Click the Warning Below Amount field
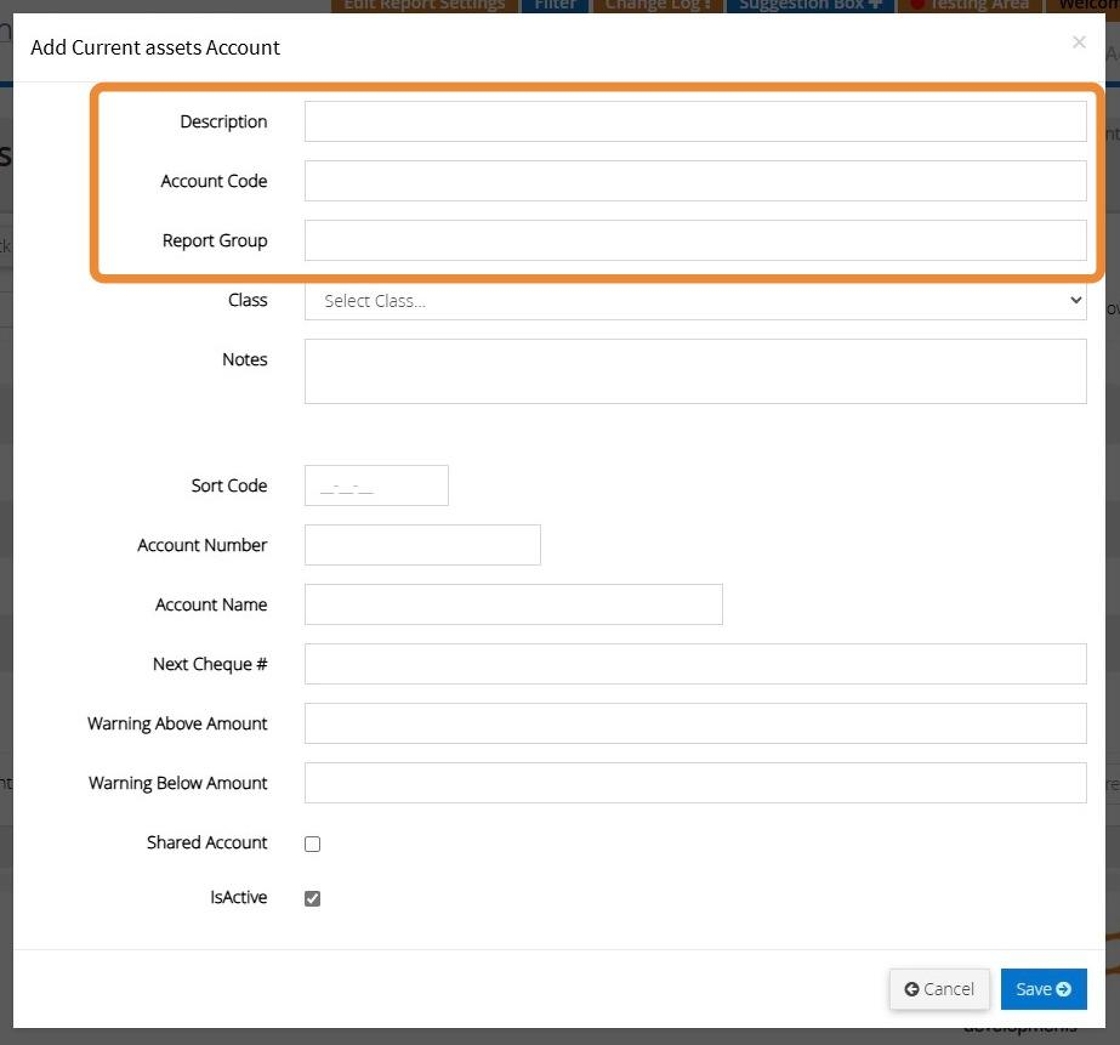The image size is (1120, 1045). click(695, 783)
